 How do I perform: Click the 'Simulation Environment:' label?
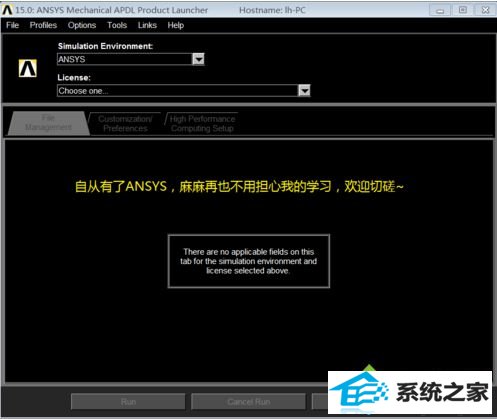(105, 46)
